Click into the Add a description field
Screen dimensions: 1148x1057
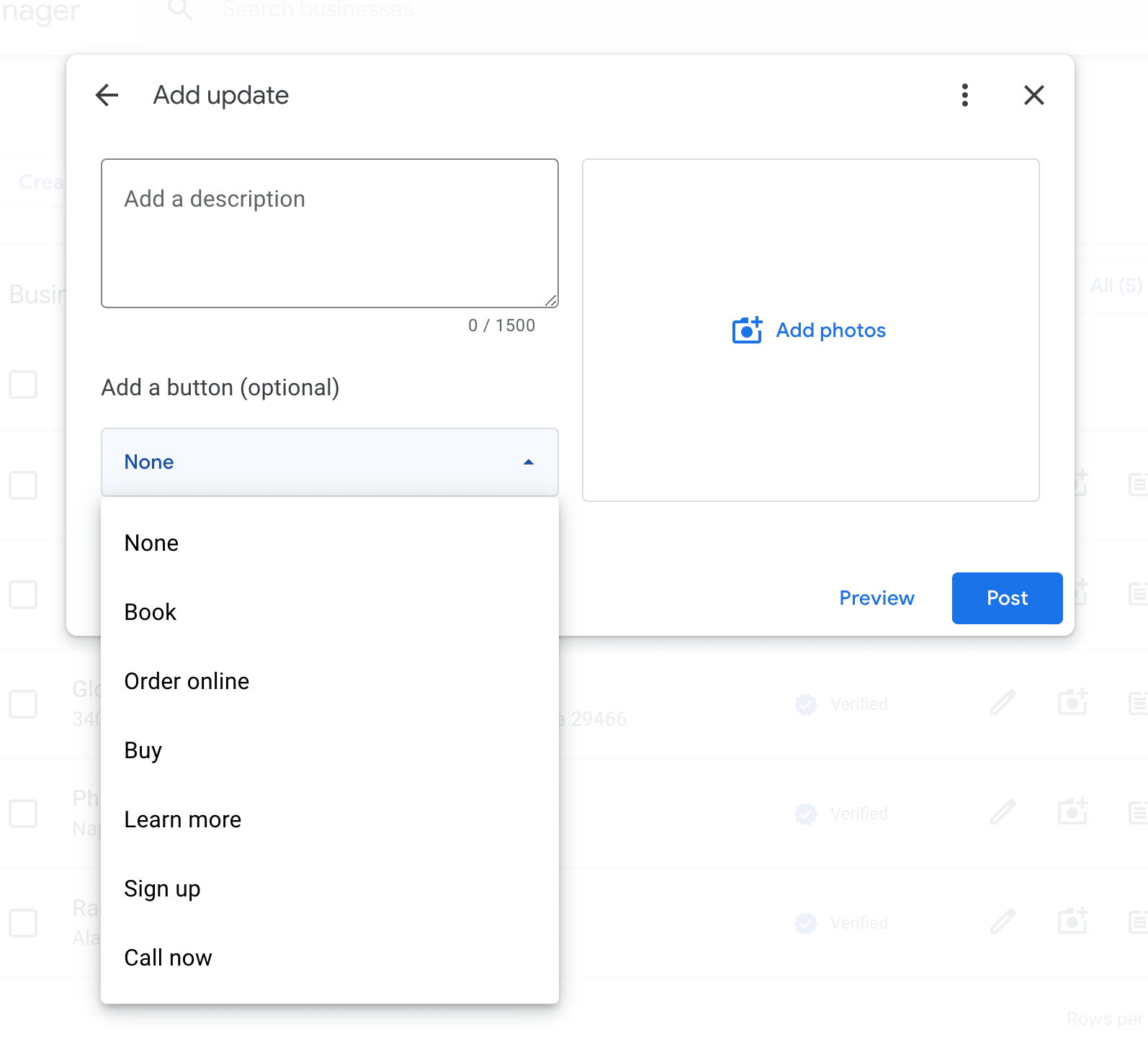(330, 233)
